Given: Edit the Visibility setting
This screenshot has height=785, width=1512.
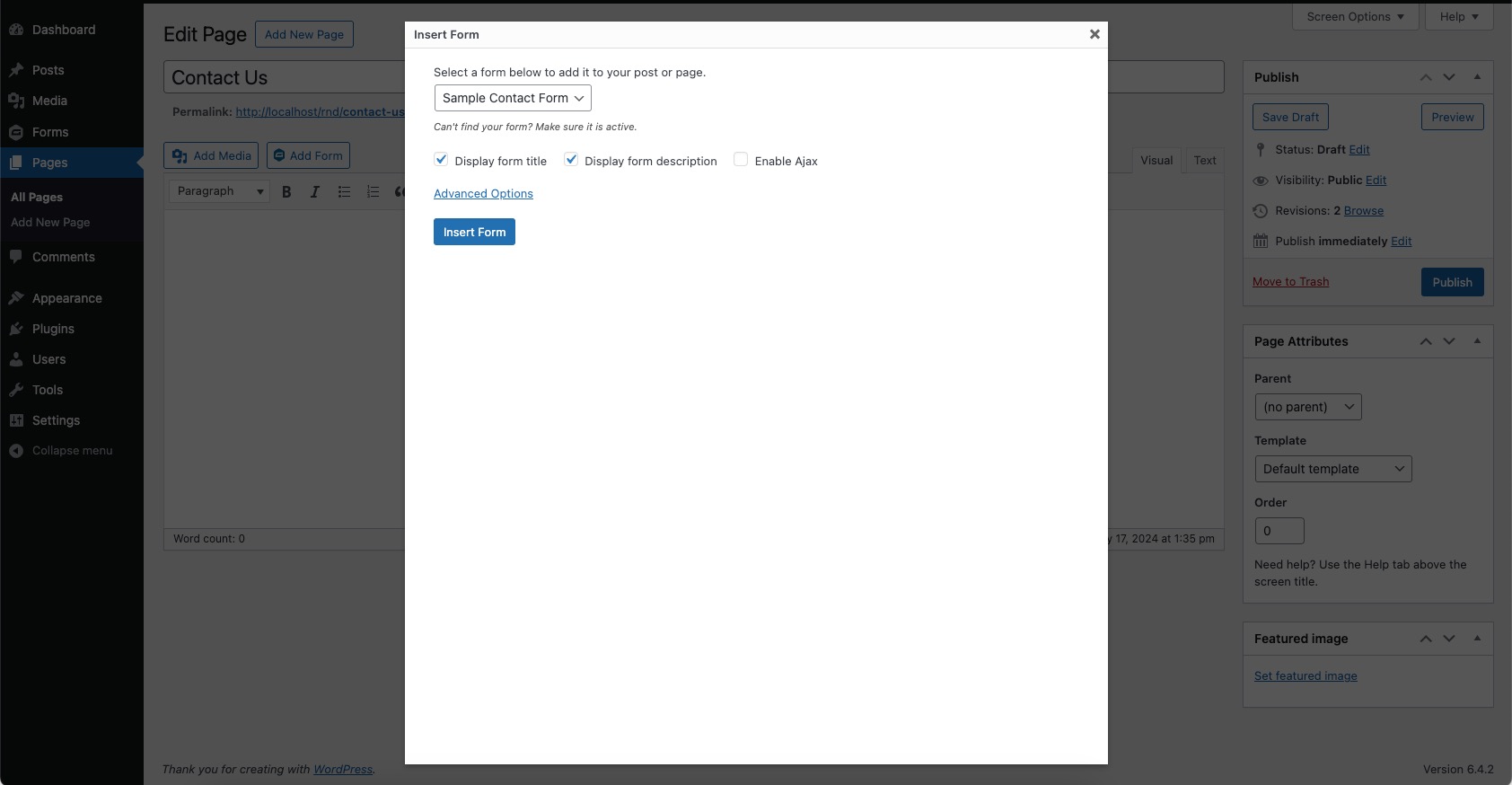Looking at the screenshot, I should [x=1376, y=180].
